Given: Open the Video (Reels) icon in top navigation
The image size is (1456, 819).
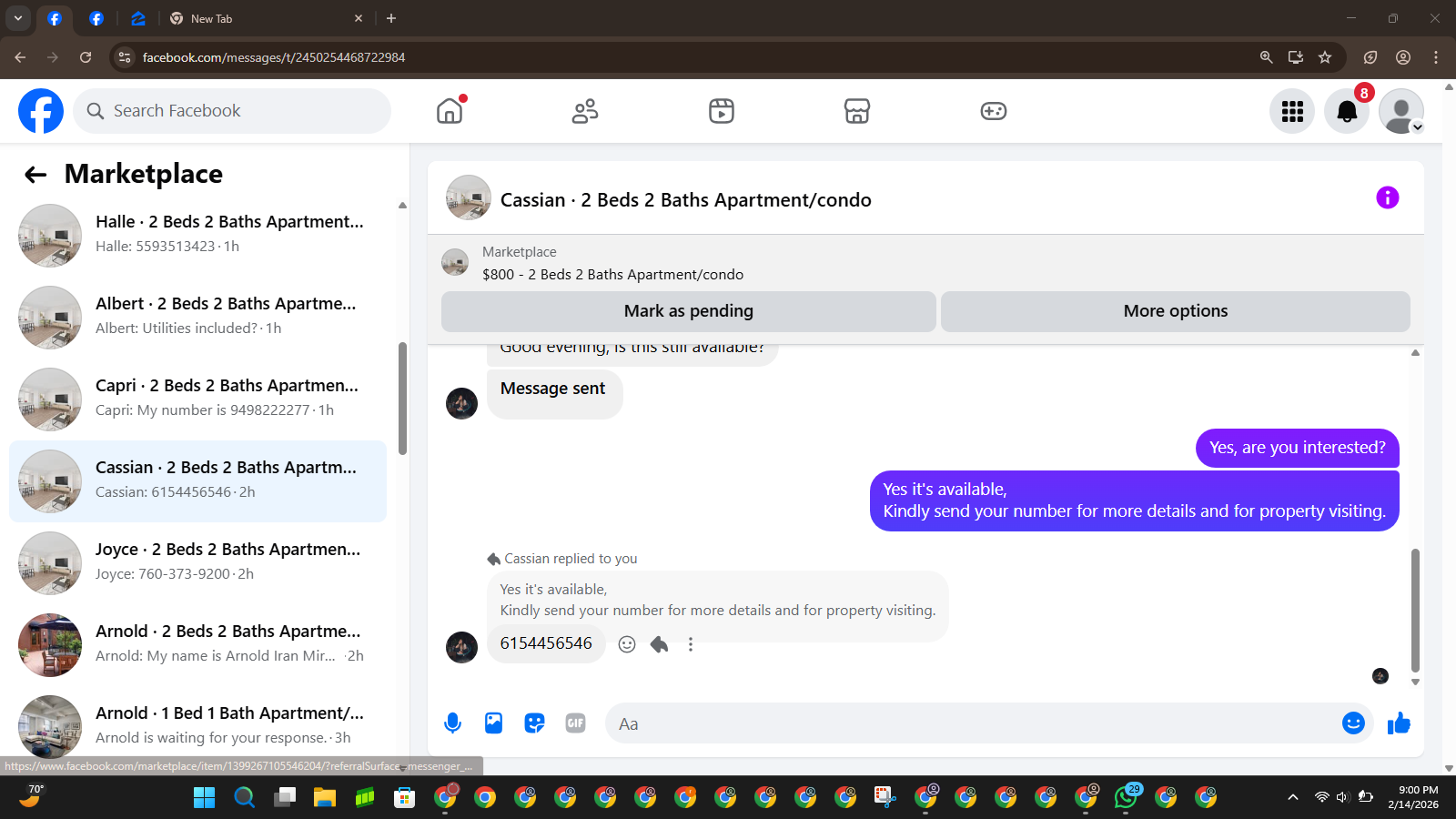Looking at the screenshot, I should [x=722, y=111].
